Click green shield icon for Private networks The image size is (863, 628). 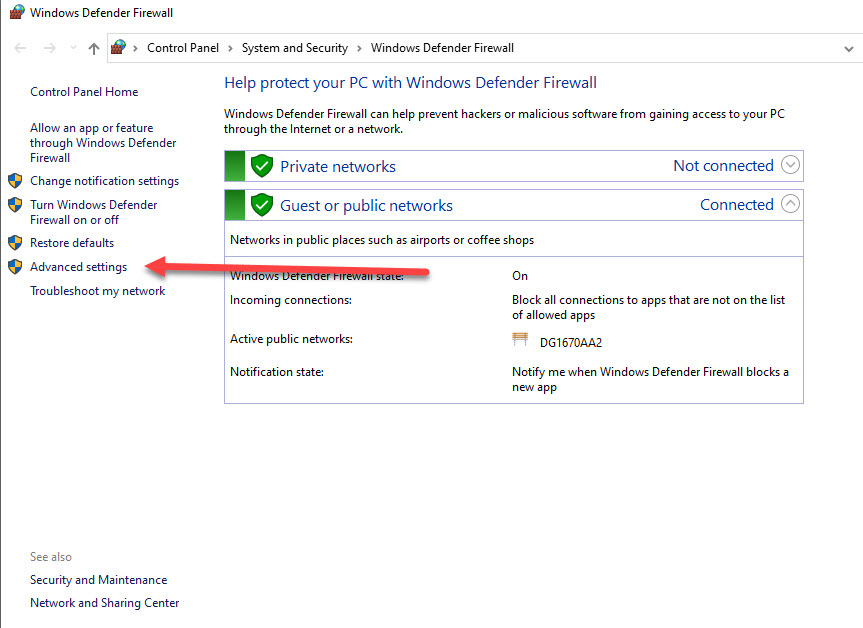click(262, 166)
